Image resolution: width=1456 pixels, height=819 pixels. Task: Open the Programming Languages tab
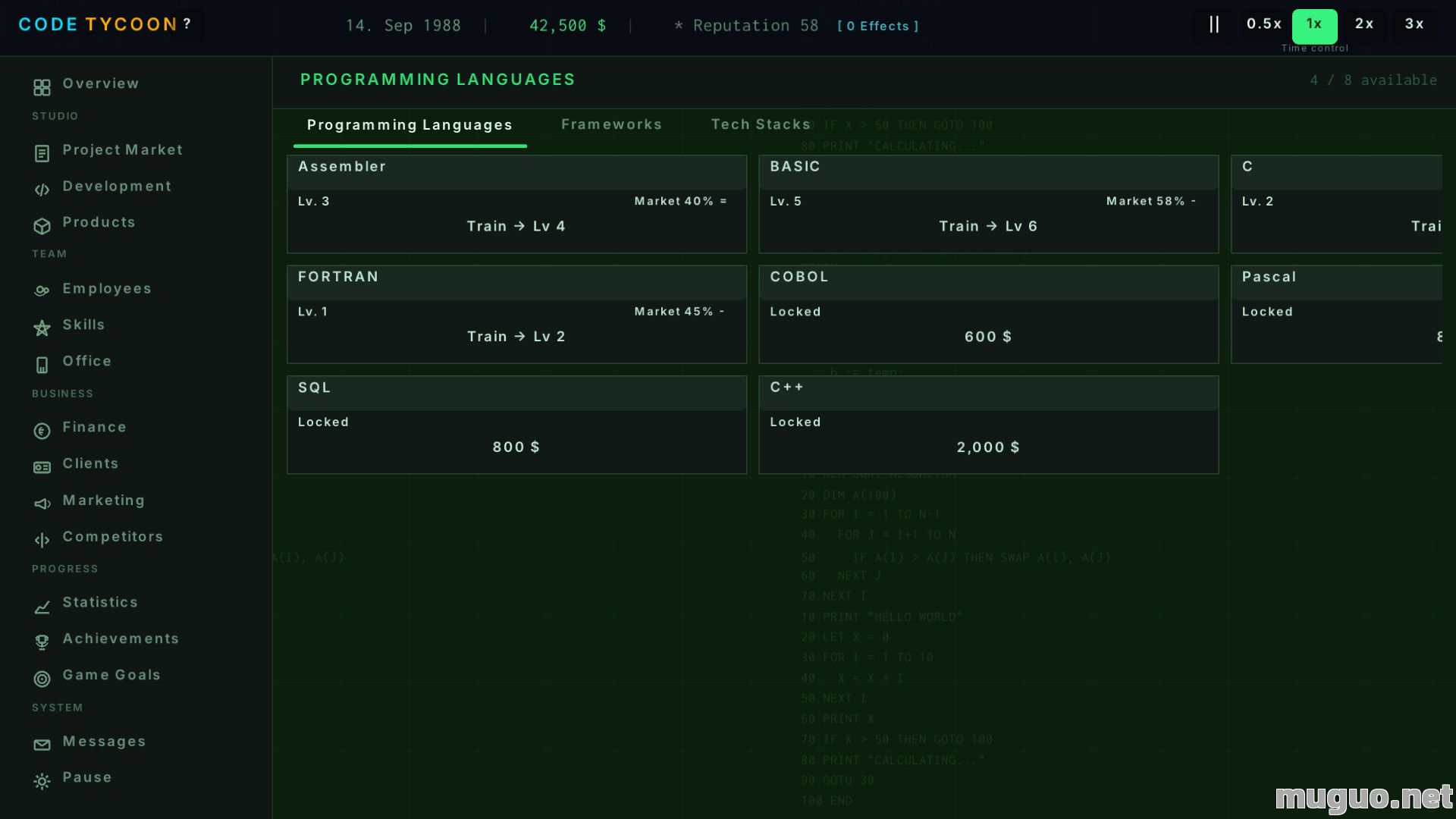pyautogui.click(x=409, y=125)
